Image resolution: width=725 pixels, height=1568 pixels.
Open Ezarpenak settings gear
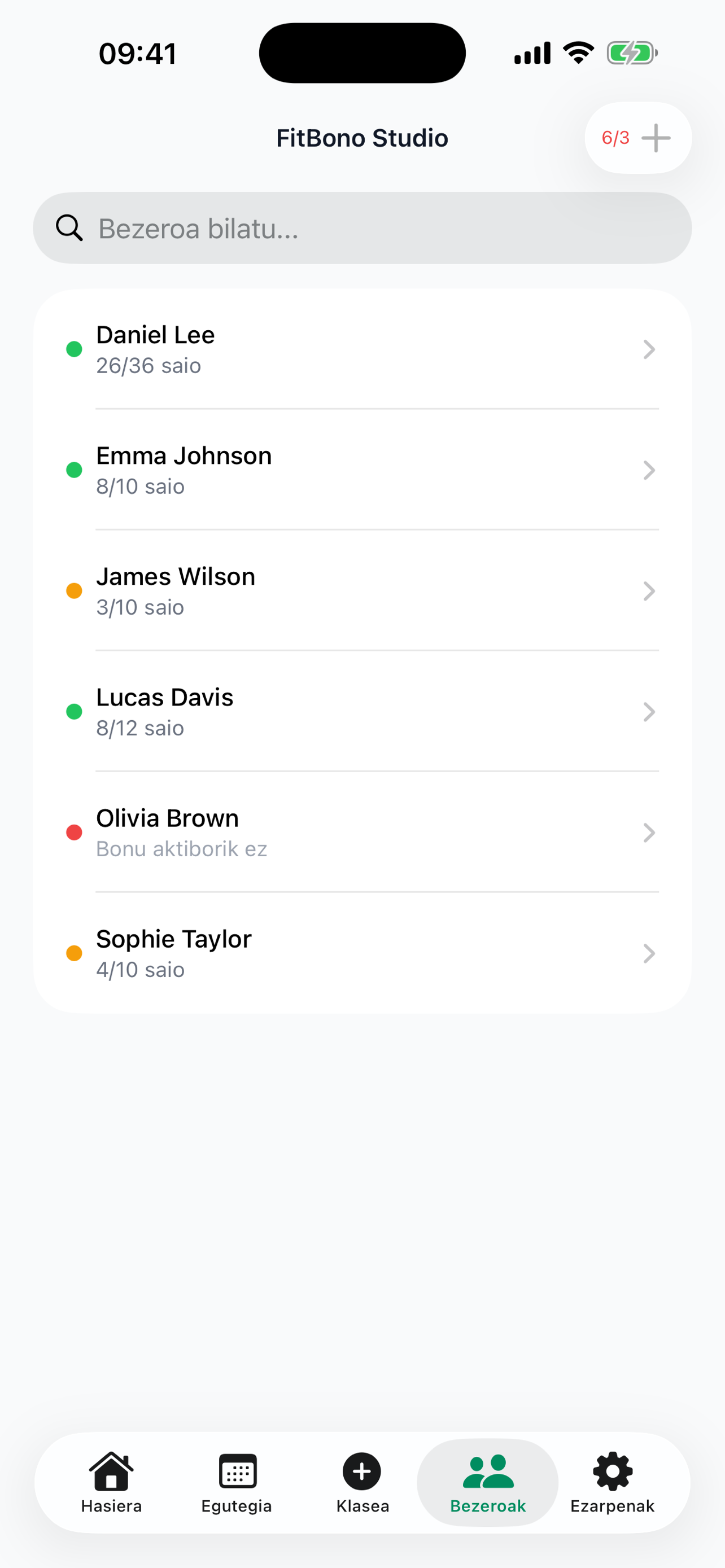[x=613, y=1472]
